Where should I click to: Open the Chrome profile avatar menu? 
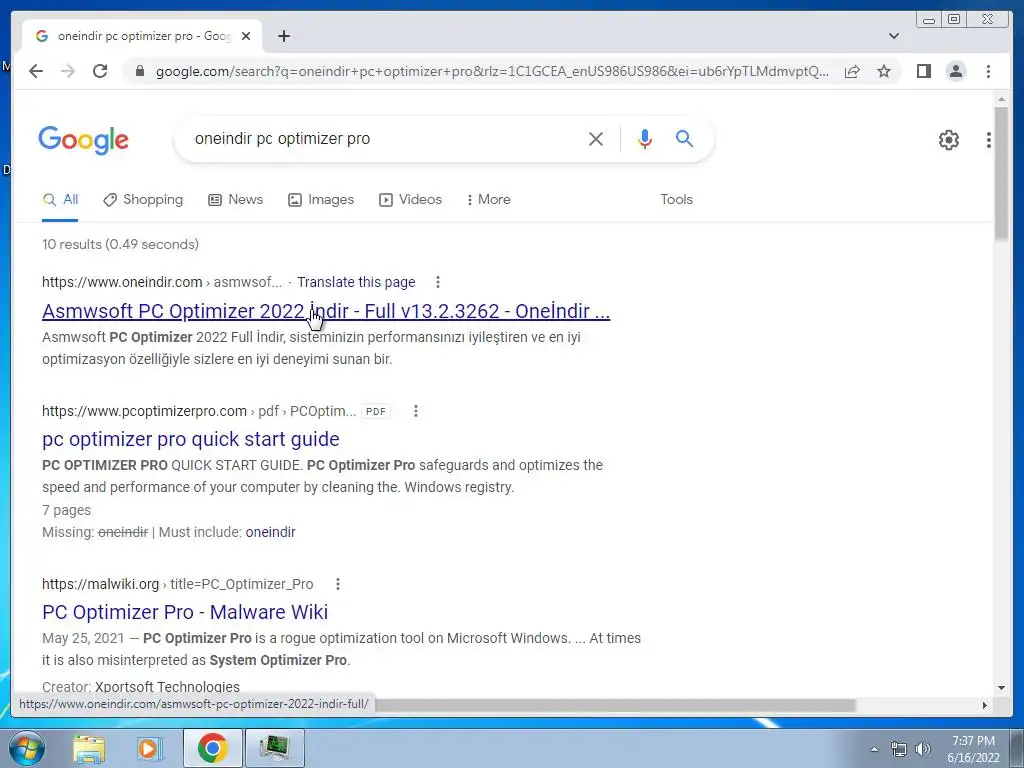(955, 71)
